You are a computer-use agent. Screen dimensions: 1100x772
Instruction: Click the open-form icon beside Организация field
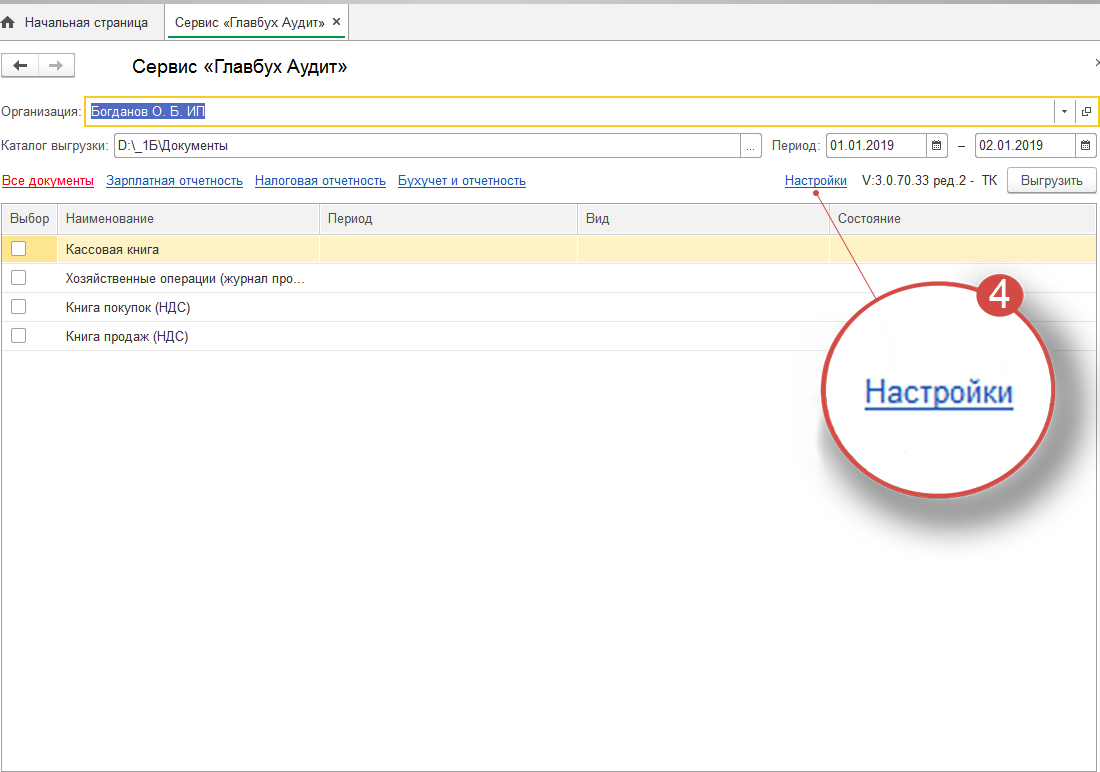tap(1086, 112)
